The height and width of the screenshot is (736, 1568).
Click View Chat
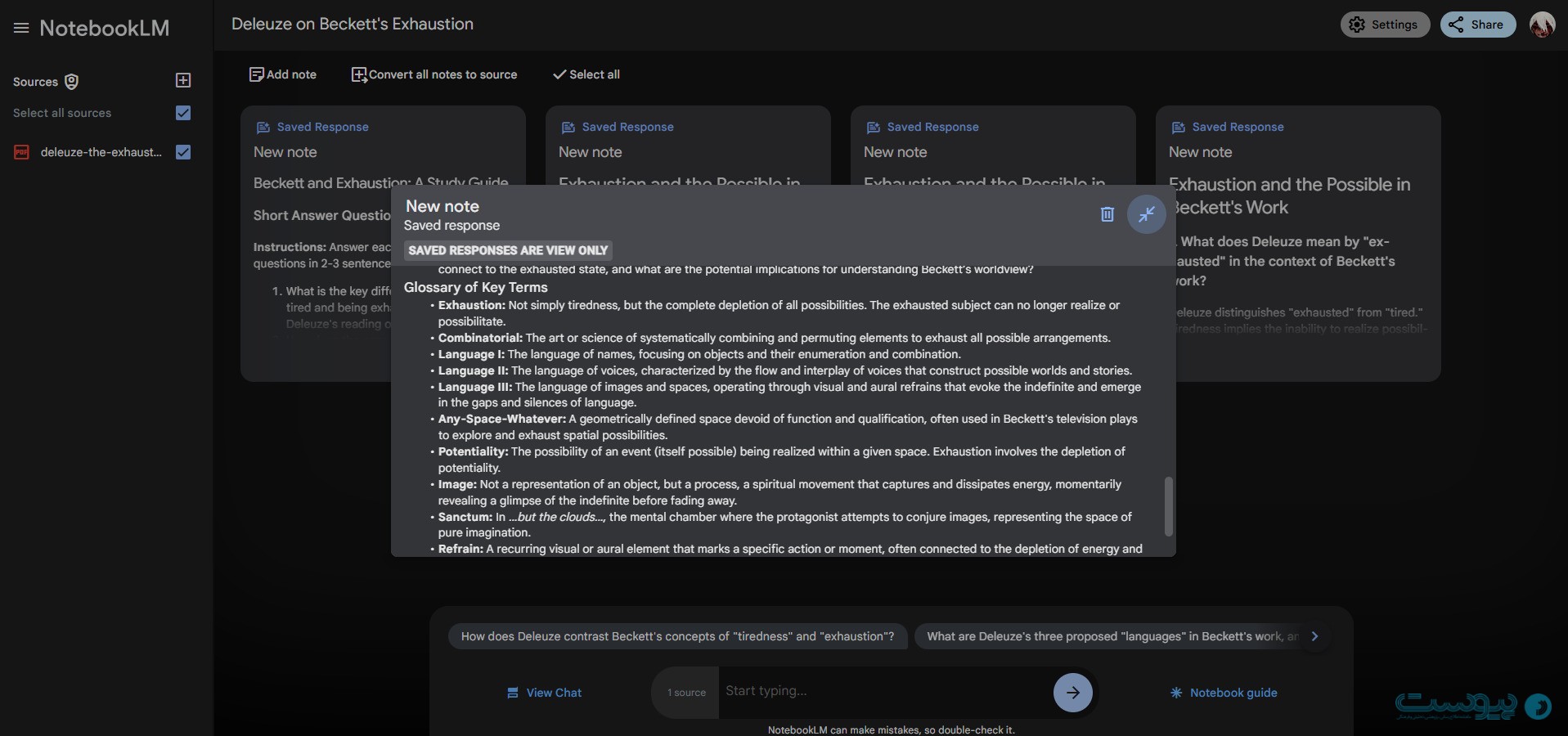tap(544, 693)
